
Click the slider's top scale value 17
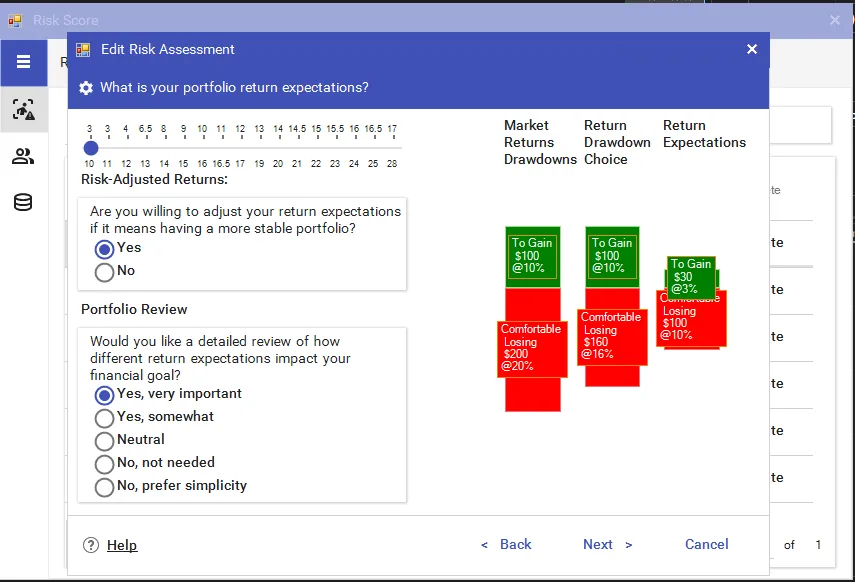(392, 129)
